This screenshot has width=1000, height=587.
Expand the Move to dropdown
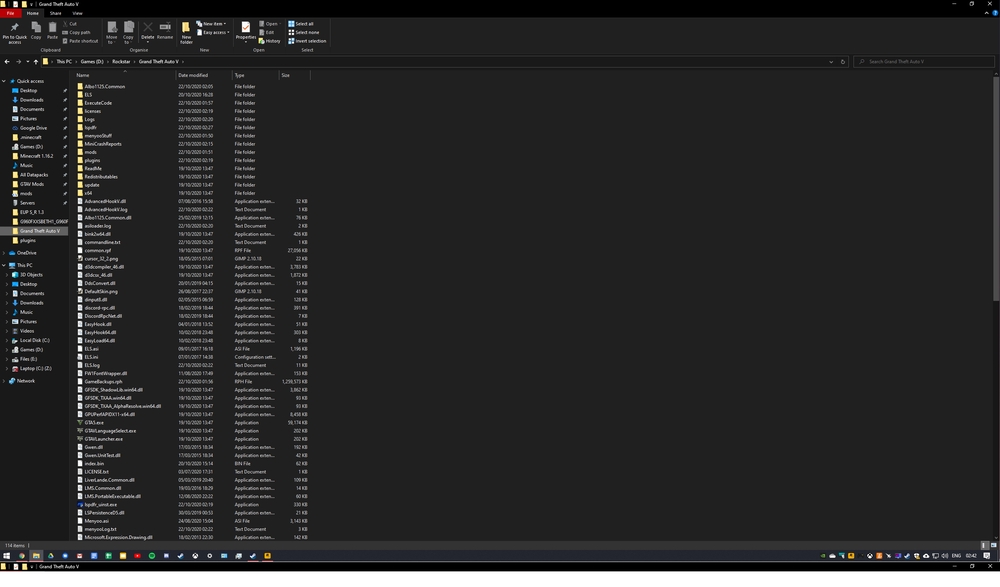(112, 40)
